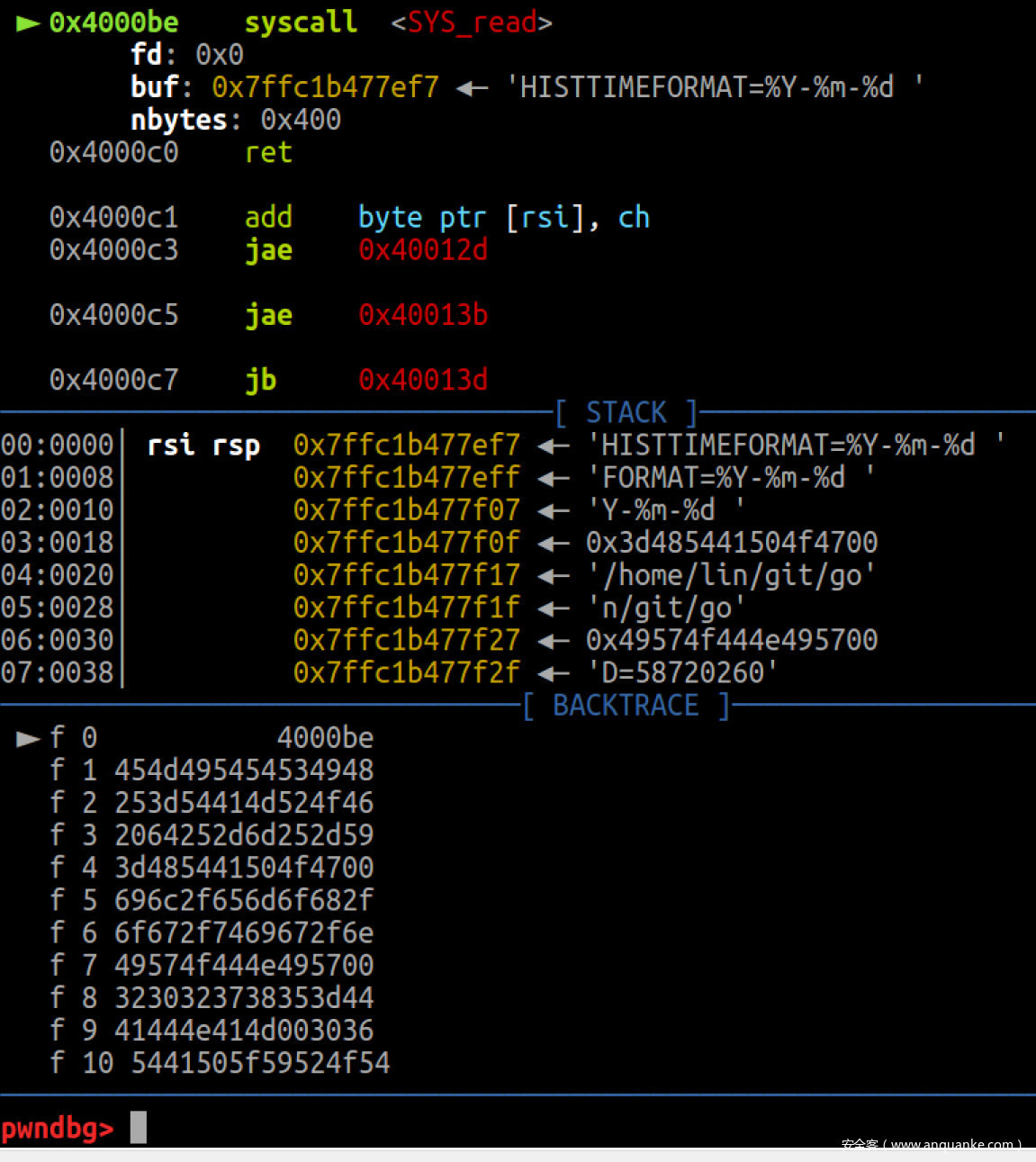1036x1162 pixels.
Task: Click the pwndbg prompt cursor
Action: pyautogui.click(x=139, y=1127)
